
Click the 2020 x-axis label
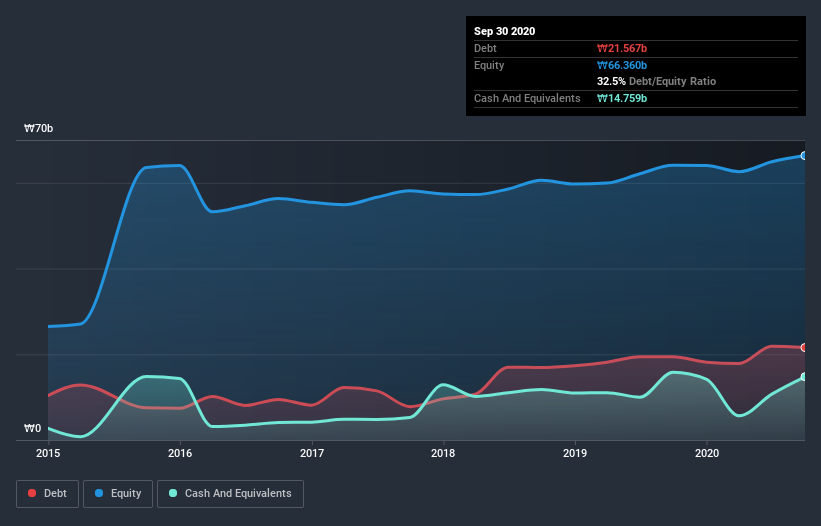coord(707,453)
